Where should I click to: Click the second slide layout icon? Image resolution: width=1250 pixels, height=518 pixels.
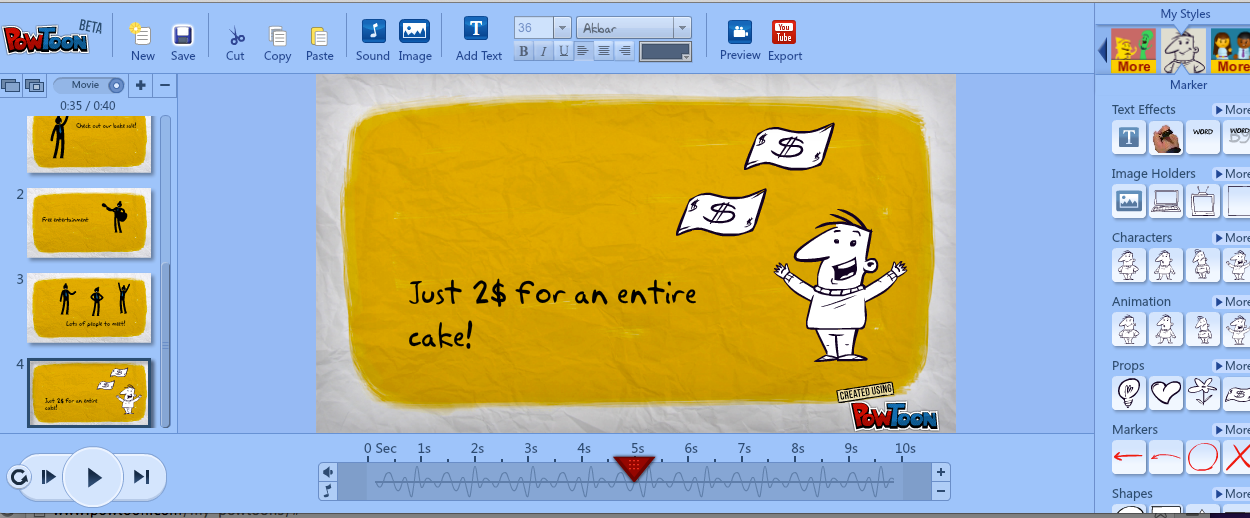34,86
